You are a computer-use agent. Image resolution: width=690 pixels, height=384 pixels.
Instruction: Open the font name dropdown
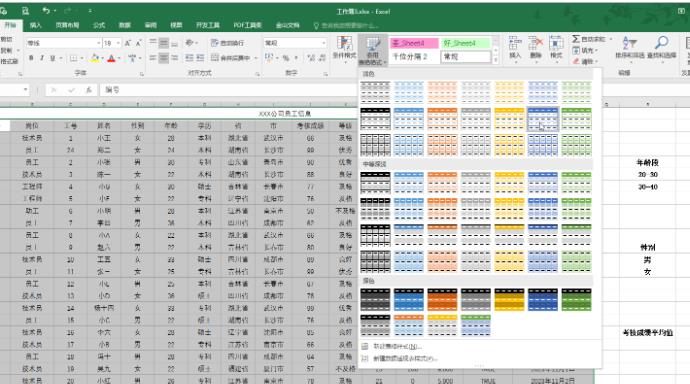pos(99,43)
